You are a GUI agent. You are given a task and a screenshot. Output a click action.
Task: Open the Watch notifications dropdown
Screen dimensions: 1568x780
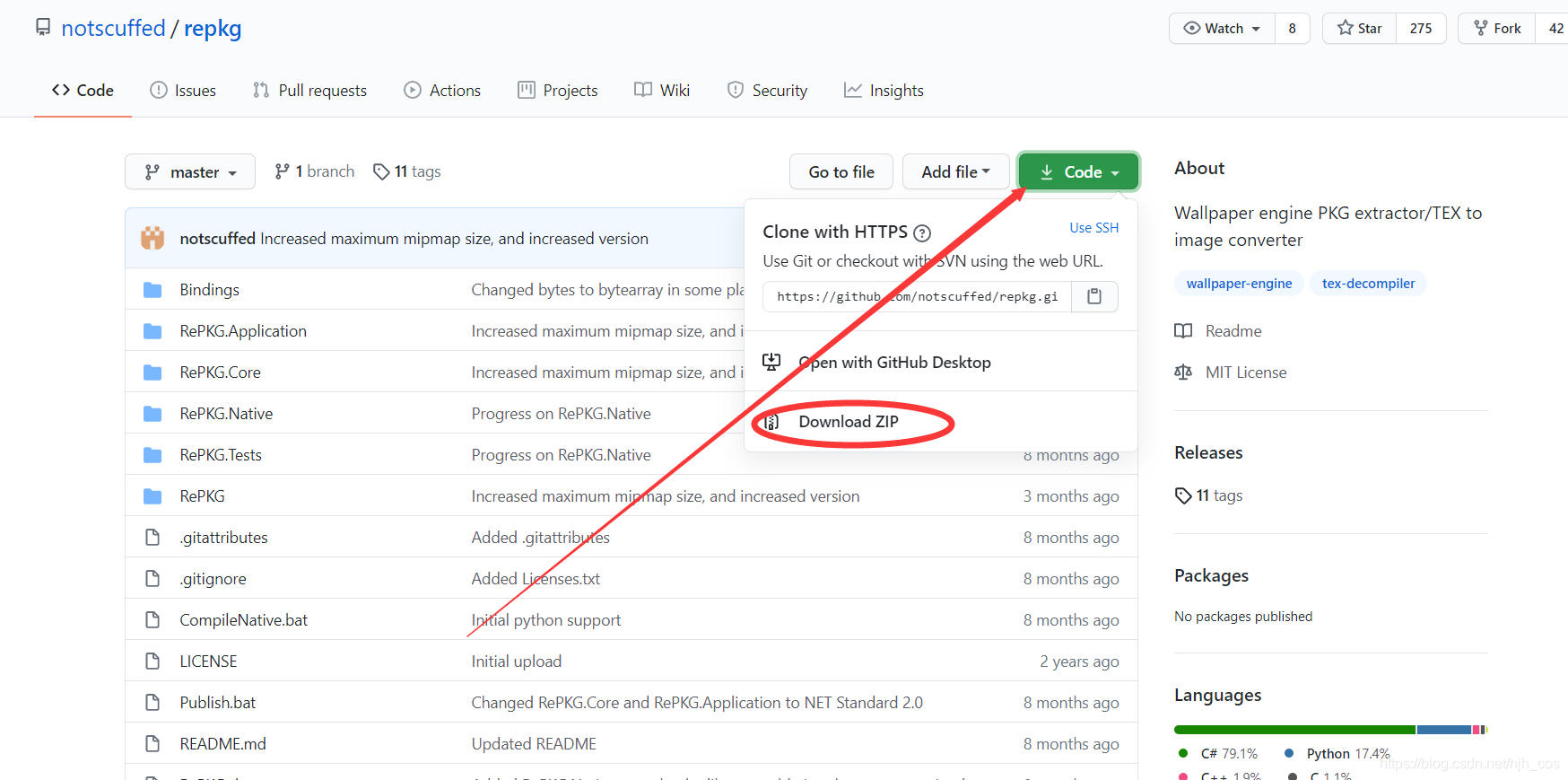click(x=1222, y=29)
